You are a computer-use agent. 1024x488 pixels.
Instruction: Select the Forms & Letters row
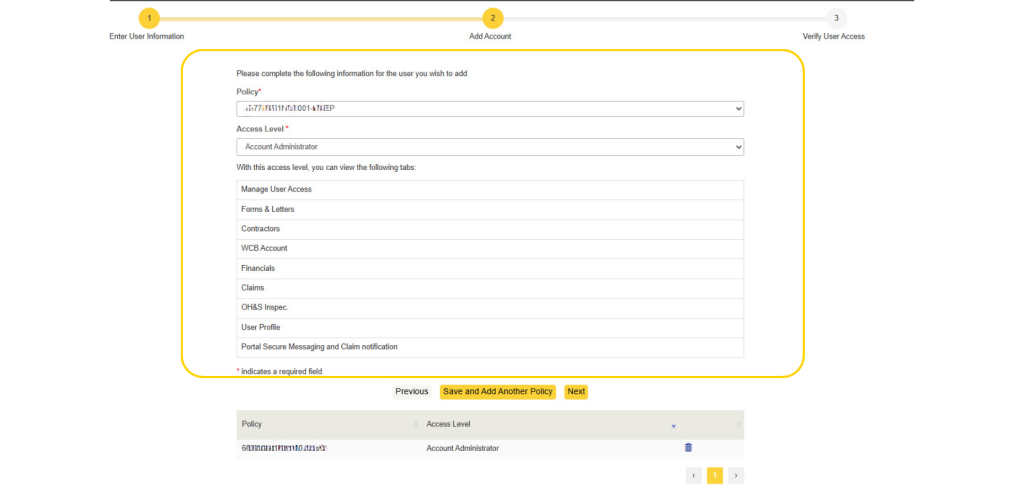(x=490, y=210)
